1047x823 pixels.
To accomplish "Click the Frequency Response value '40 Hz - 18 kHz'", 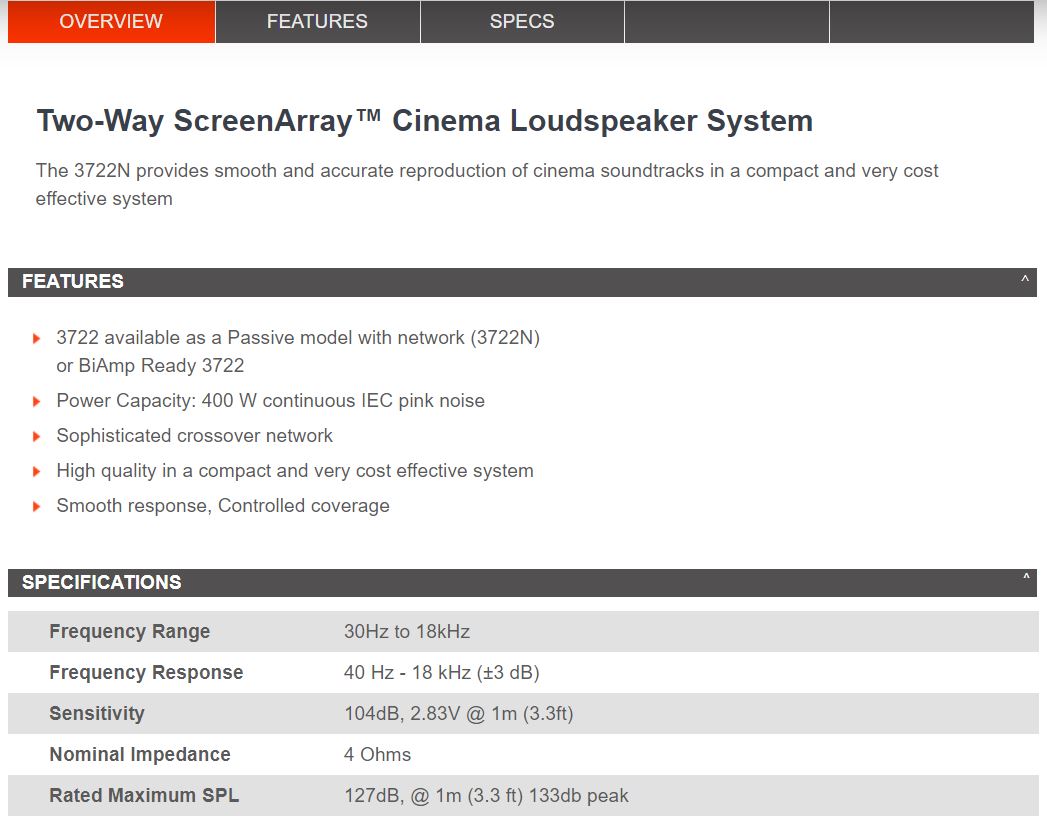I will pos(441,673).
